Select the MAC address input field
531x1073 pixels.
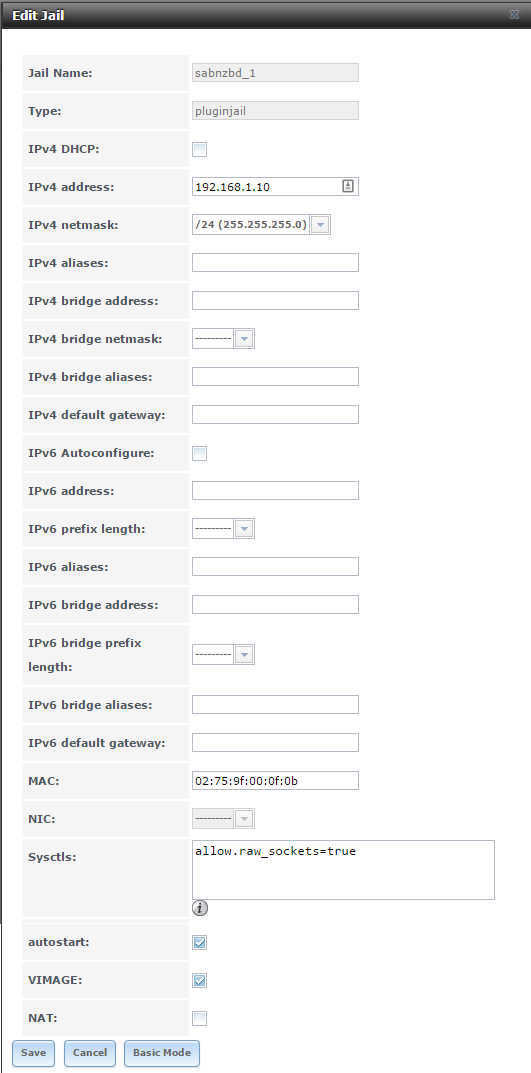pyautogui.click(x=275, y=780)
